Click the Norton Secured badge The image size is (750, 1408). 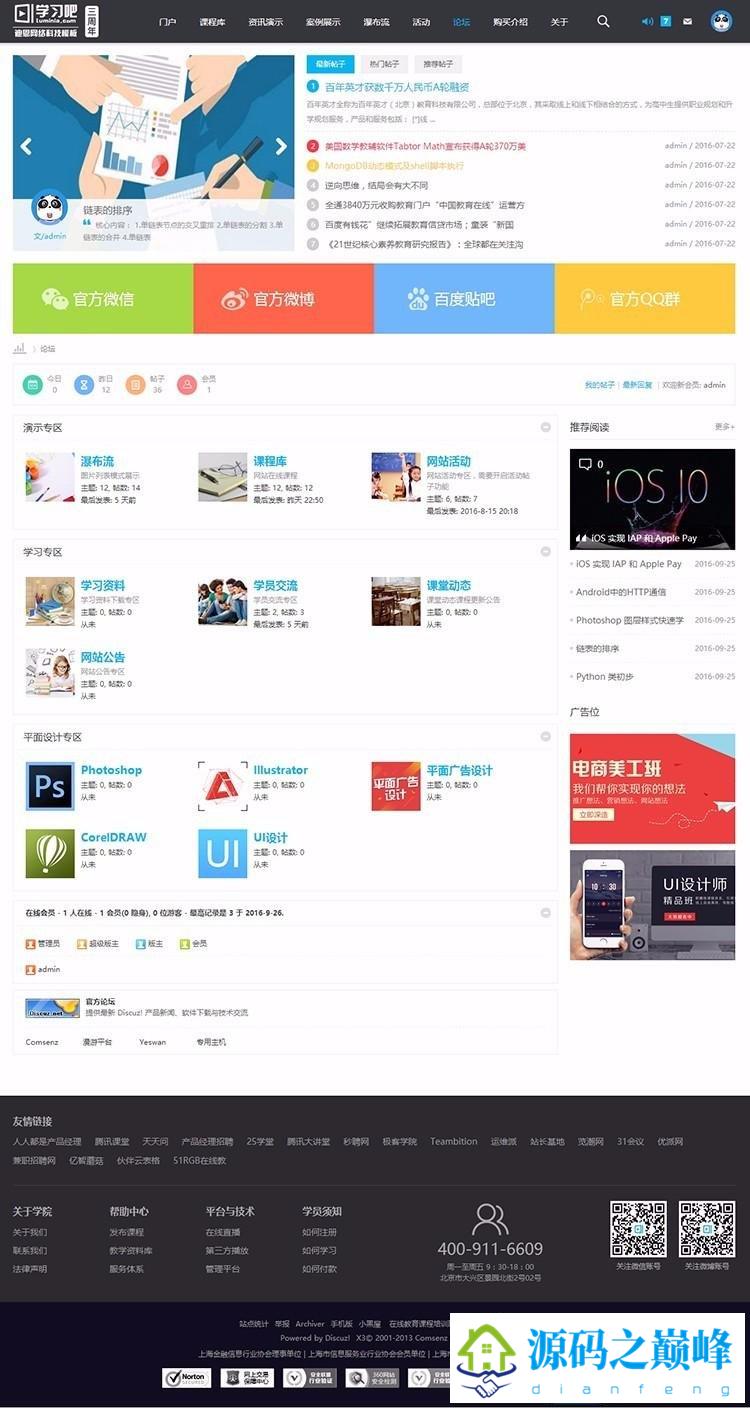click(x=187, y=1378)
